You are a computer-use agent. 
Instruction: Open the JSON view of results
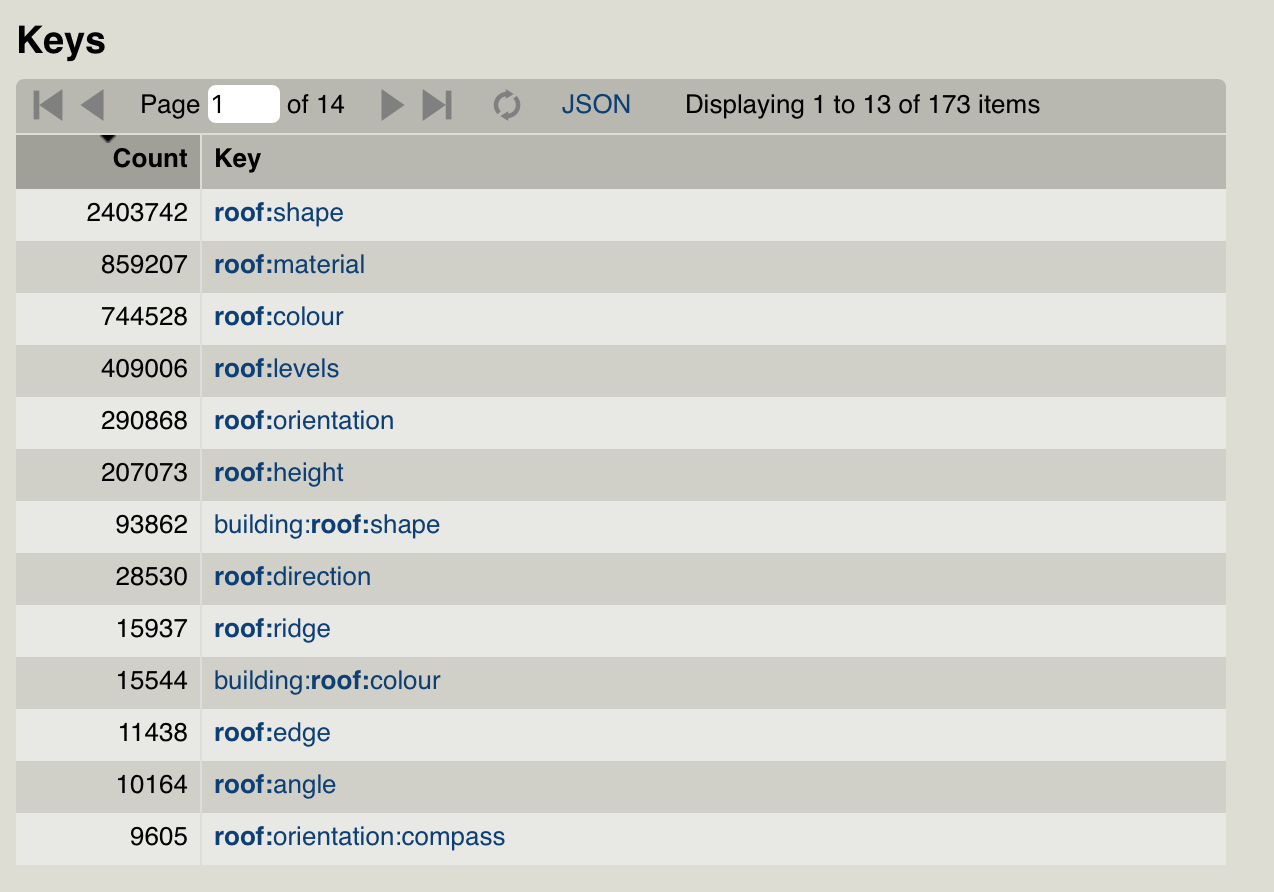click(x=596, y=104)
